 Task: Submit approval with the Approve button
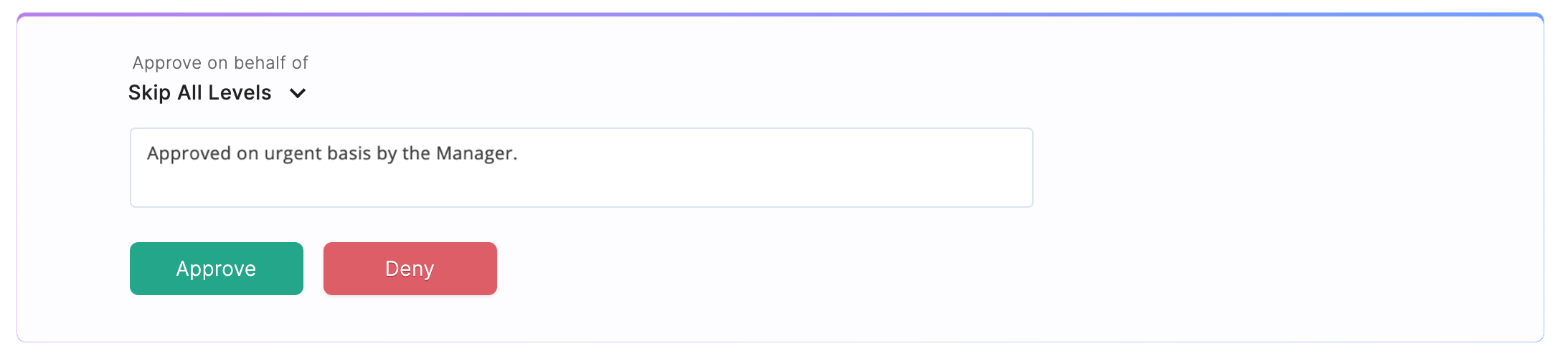coord(216,269)
